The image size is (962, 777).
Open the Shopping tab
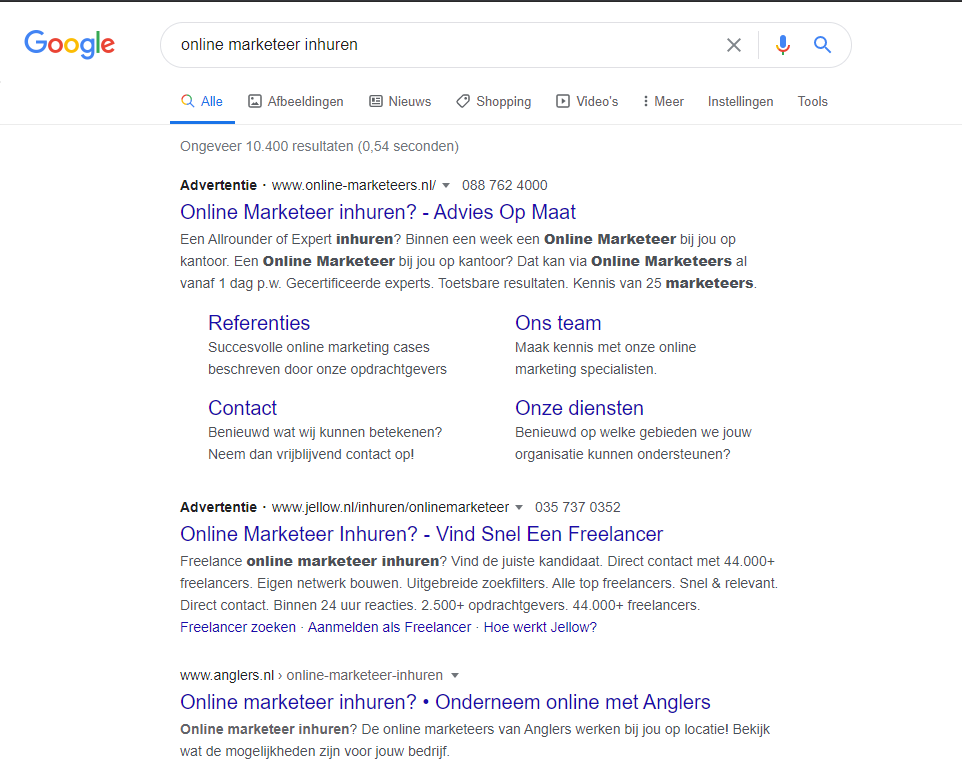click(x=494, y=101)
